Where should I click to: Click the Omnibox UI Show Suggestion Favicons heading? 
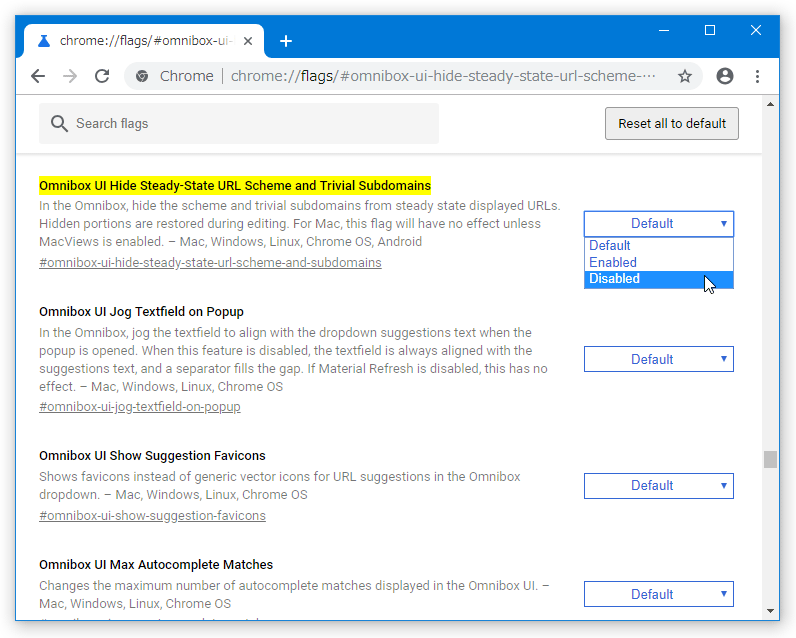tap(152, 456)
